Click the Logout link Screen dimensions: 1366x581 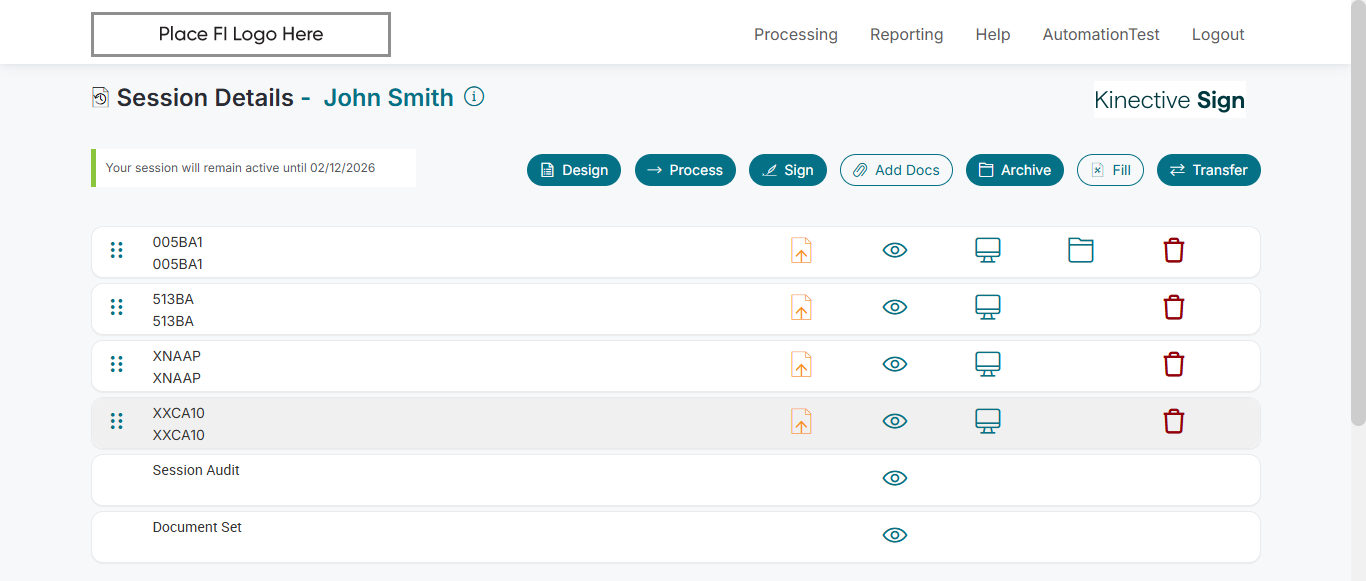[x=1218, y=35]
